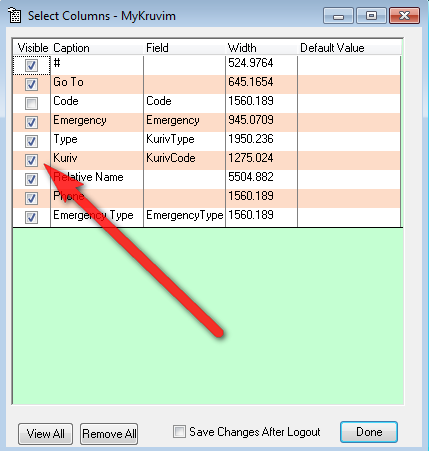Uncheck Relative Name visible checkbox
The height and width of the screenshot is (451, 429).
[x=31, y=179]
